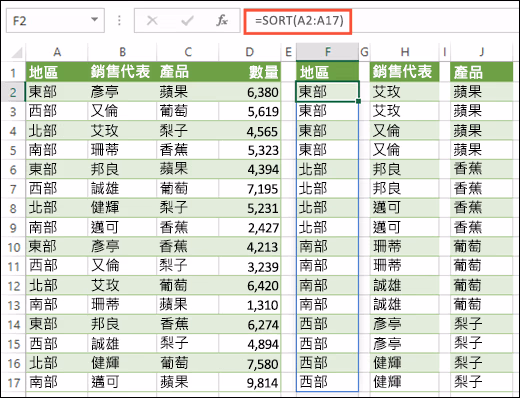
Task: Select row 5 header
Action: [13, 150]
